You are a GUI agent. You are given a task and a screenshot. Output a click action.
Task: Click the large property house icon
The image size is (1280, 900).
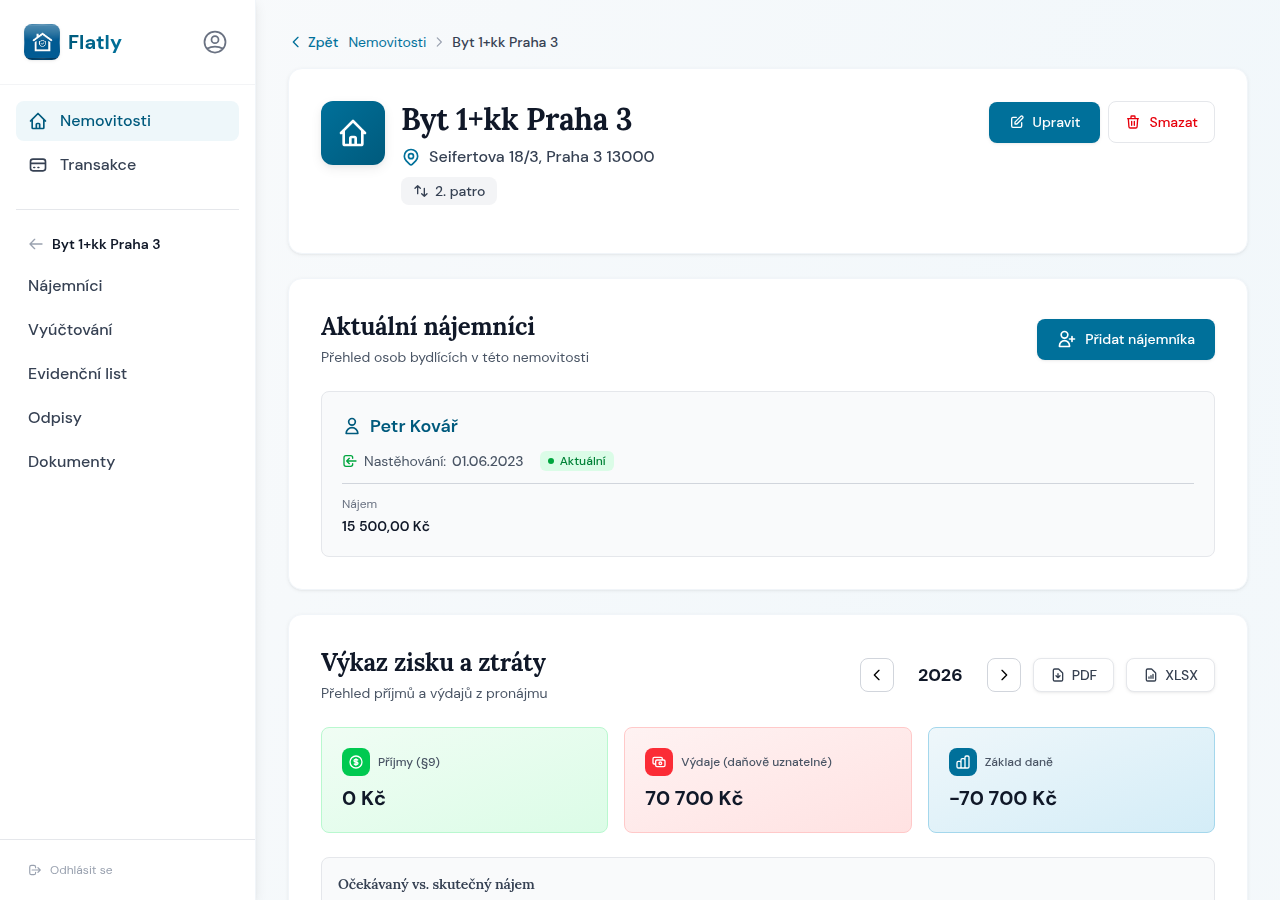pos(353,133)
